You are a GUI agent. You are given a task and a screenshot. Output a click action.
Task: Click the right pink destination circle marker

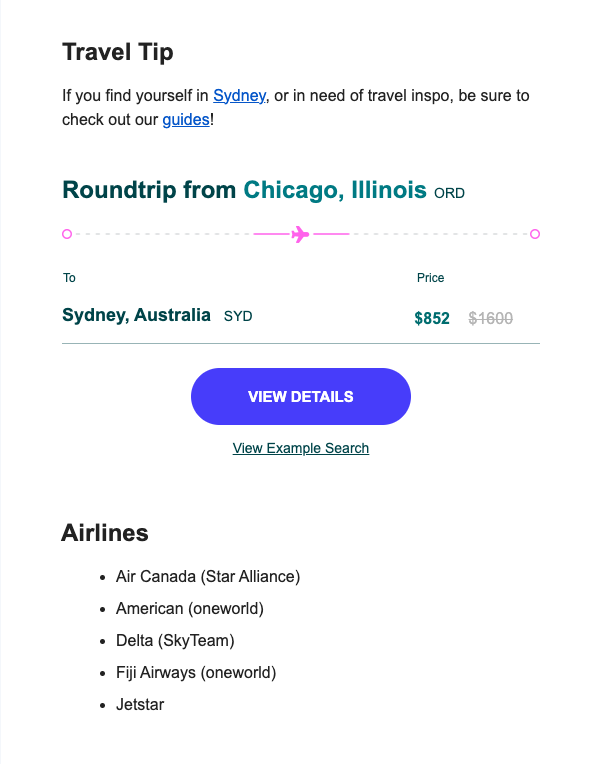535,234
